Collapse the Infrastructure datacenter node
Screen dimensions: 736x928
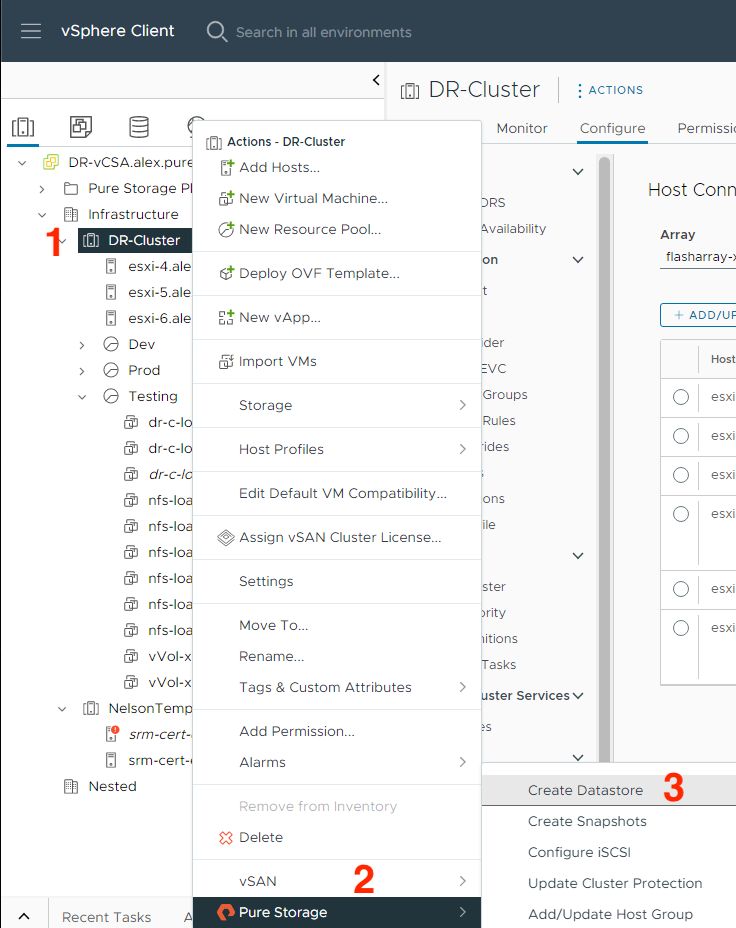pyautogui.click(x=42, y=214)
